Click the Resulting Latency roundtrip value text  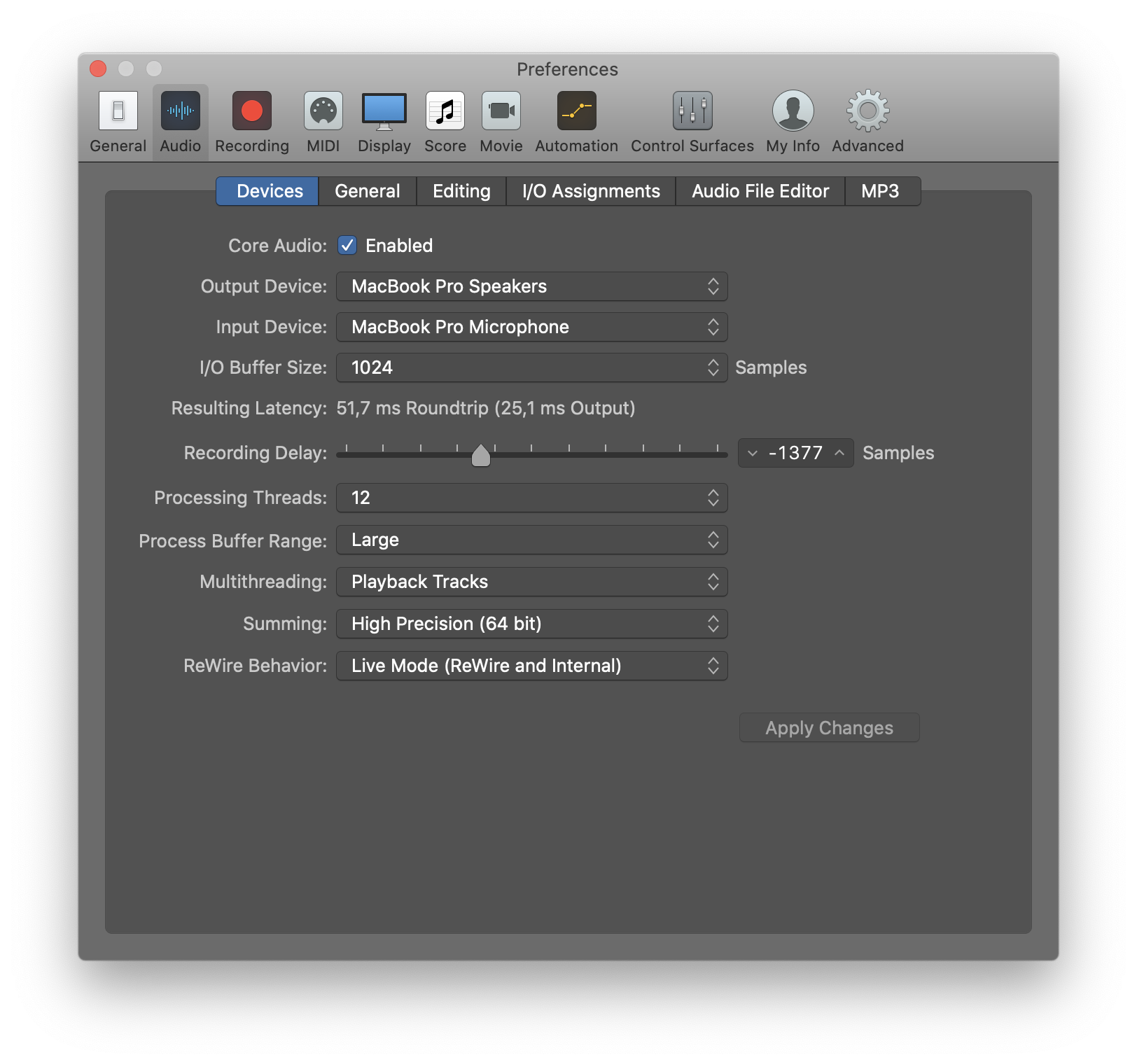click(x=486, y=408)
